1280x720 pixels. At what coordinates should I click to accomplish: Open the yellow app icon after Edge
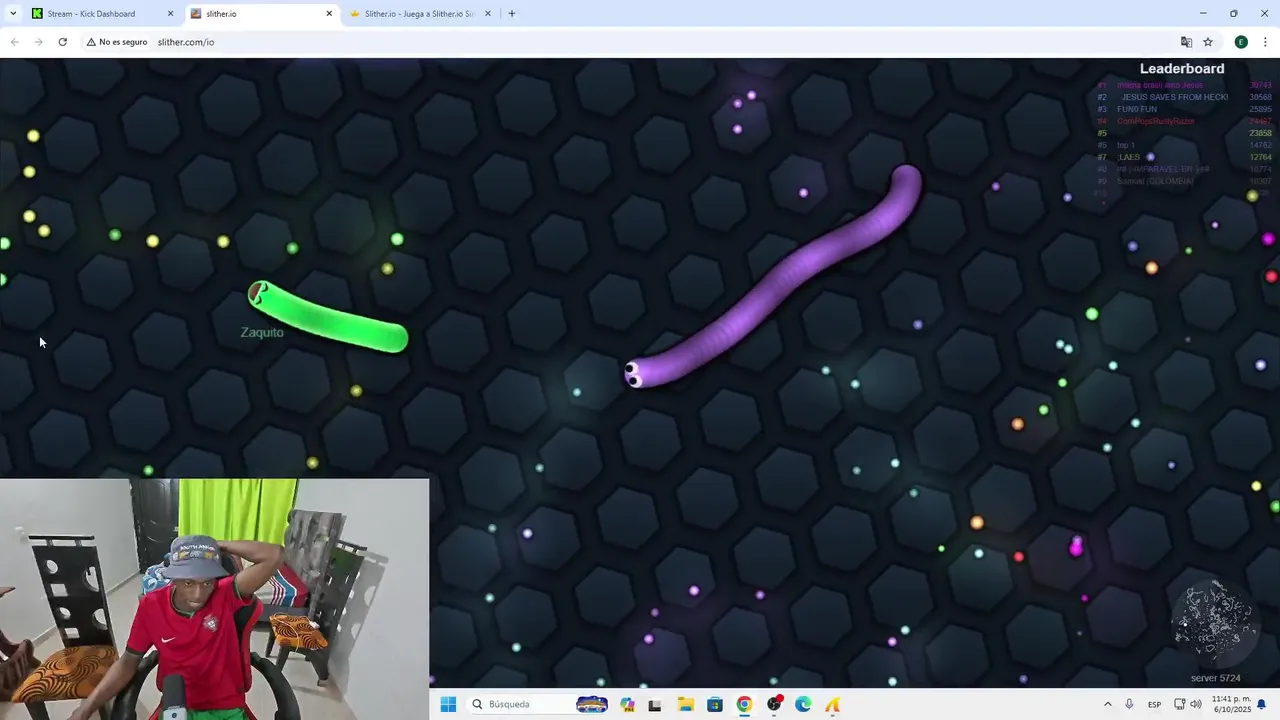[832, 704]
